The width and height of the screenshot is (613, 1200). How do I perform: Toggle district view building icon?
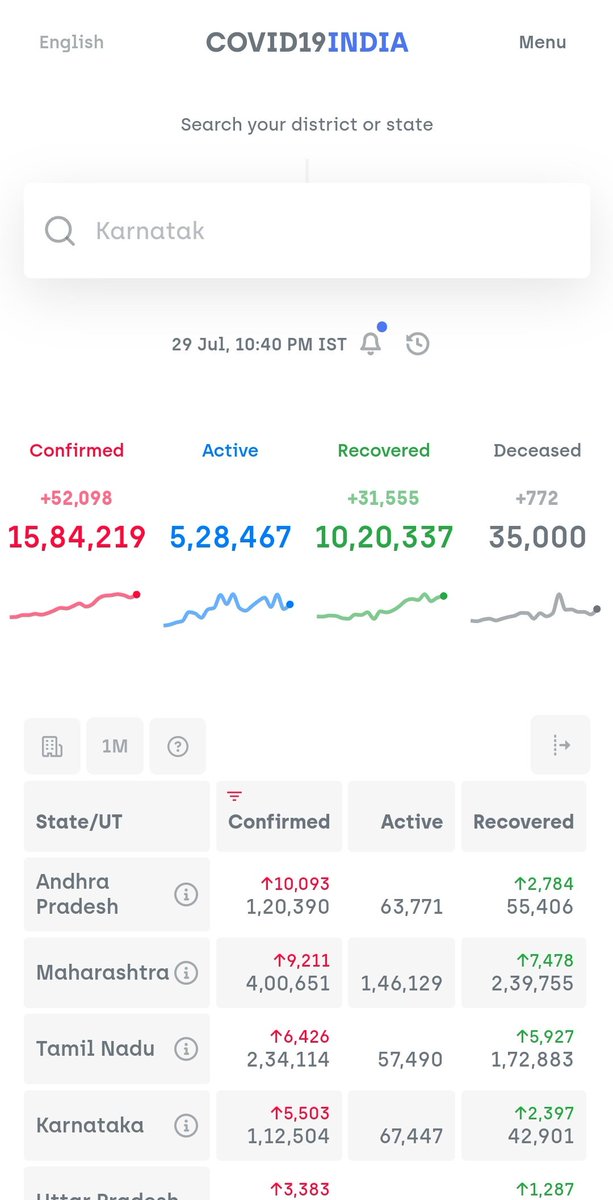click(x=52, y=746)
